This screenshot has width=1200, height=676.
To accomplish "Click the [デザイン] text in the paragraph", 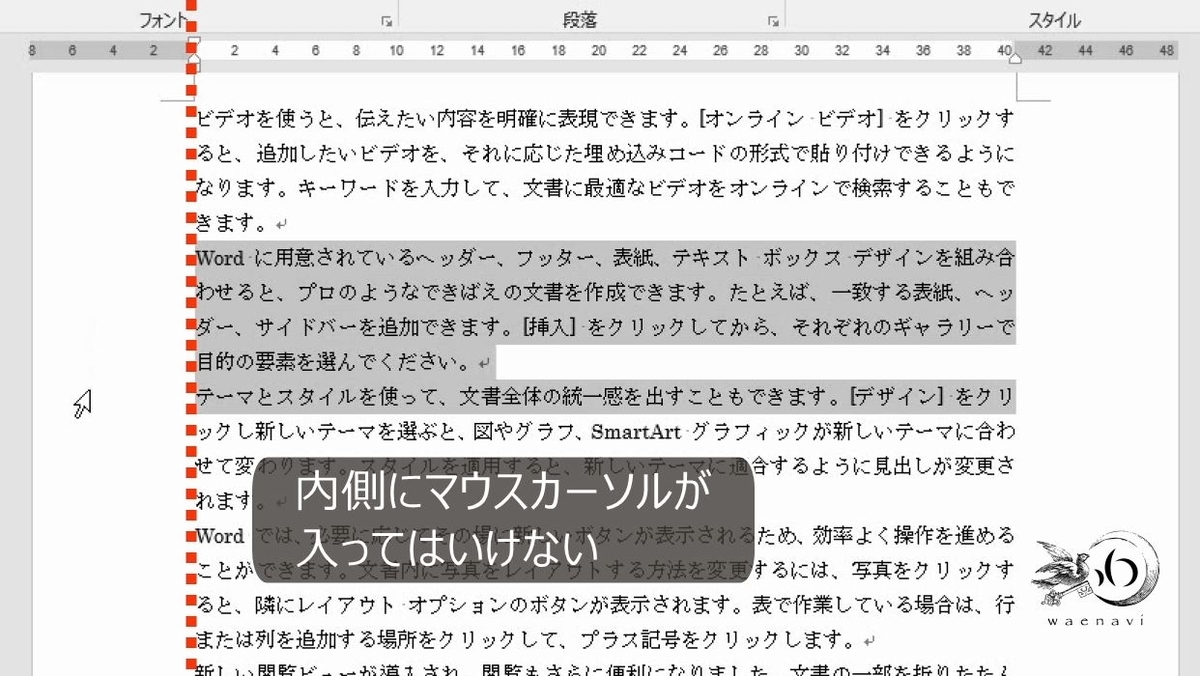I will click(897, 397).
